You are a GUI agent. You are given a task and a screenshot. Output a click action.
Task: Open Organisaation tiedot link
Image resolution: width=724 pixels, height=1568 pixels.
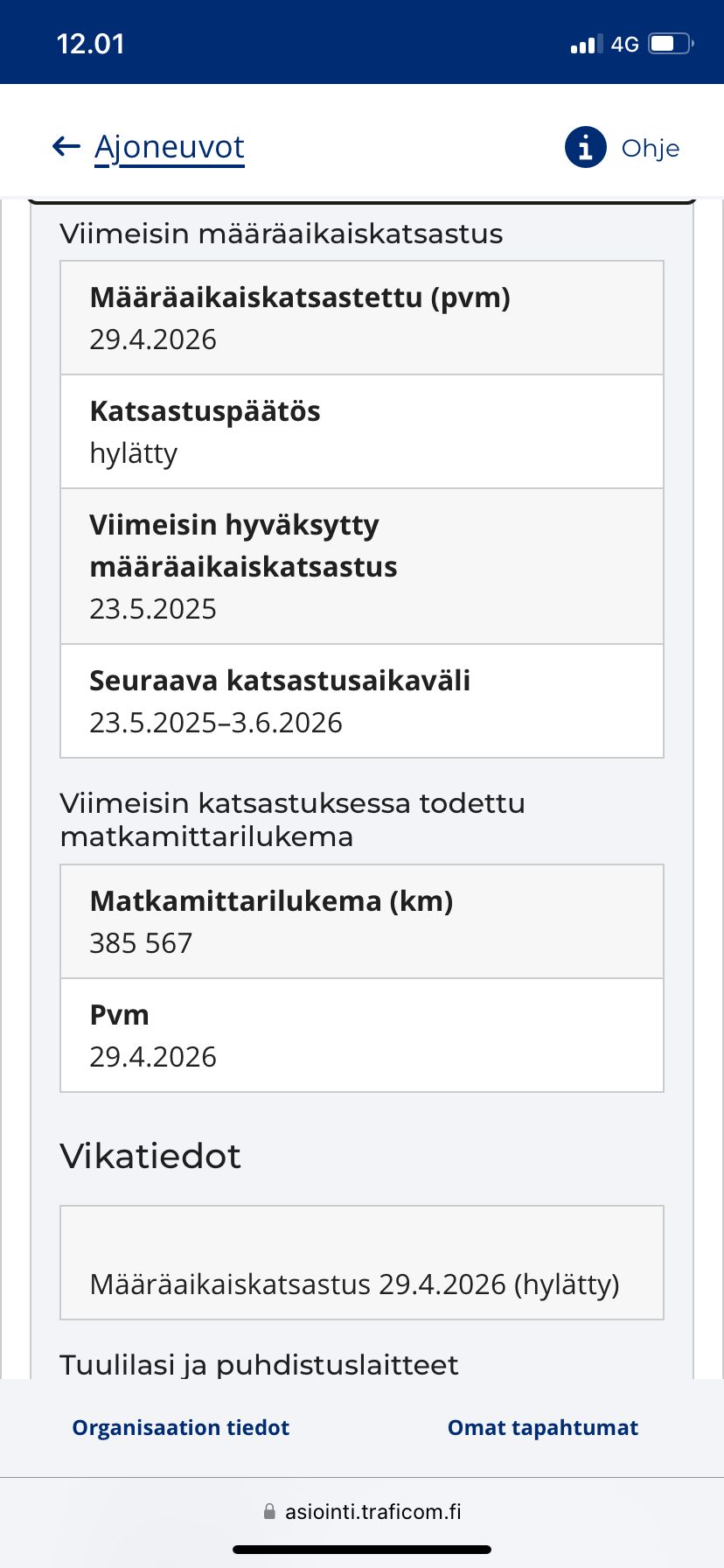(x=181, y=1427)
